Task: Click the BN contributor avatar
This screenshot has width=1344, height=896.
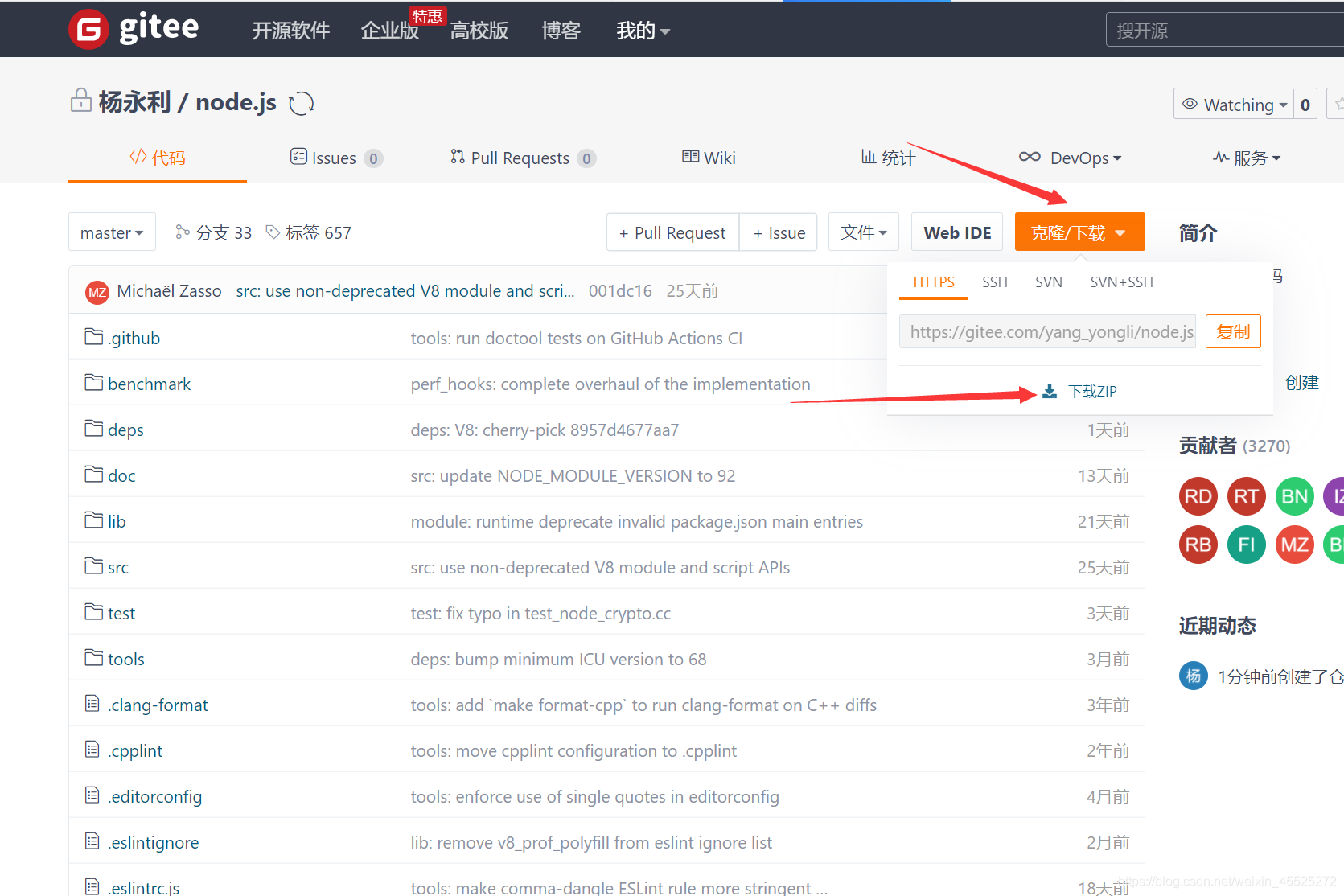Action: (x=1295, y=496)
